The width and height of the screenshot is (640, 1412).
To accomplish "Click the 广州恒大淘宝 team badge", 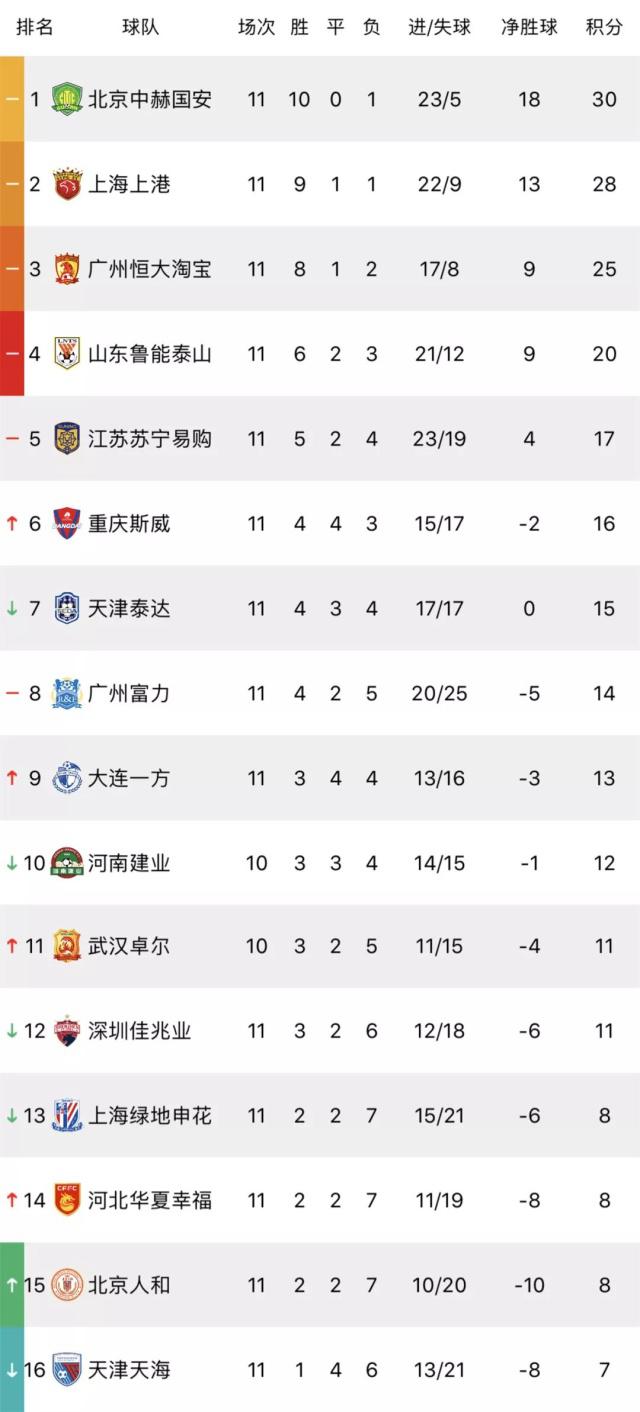I will [67, 269].
